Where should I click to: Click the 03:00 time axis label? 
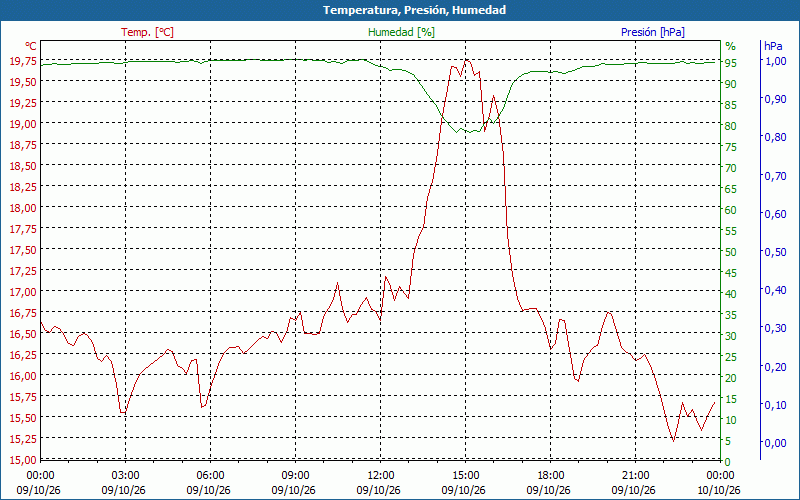point(126,476)
